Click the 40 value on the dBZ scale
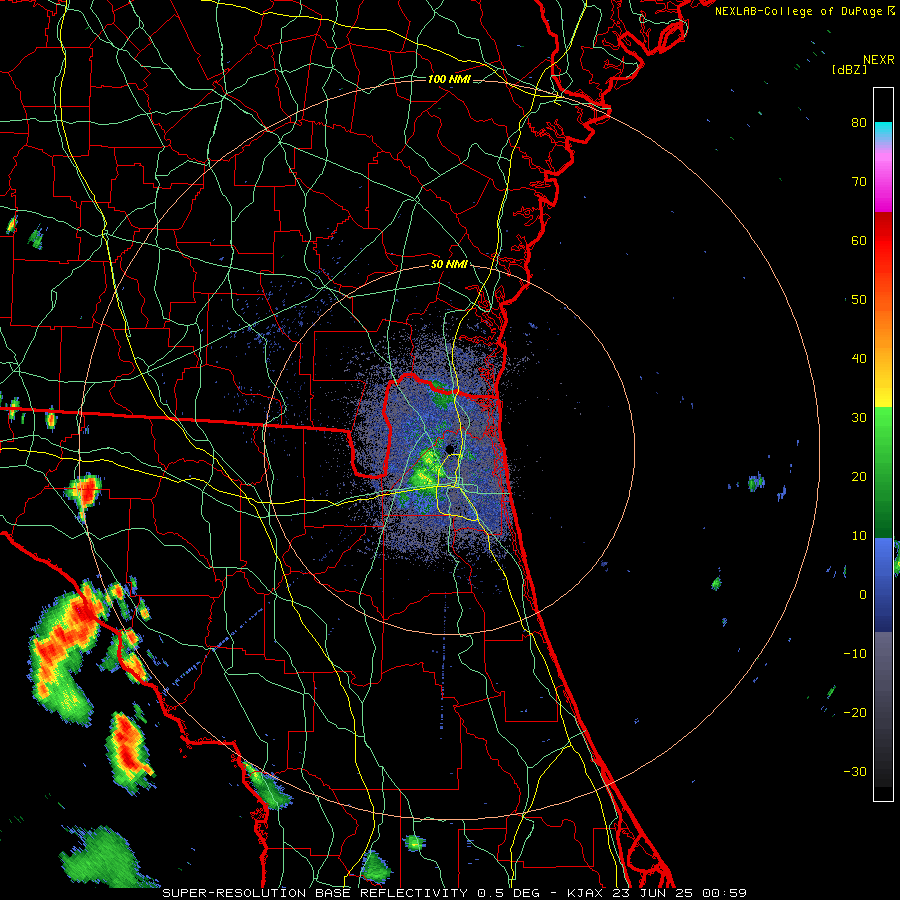The image size is (900, 900). point(859,359)
